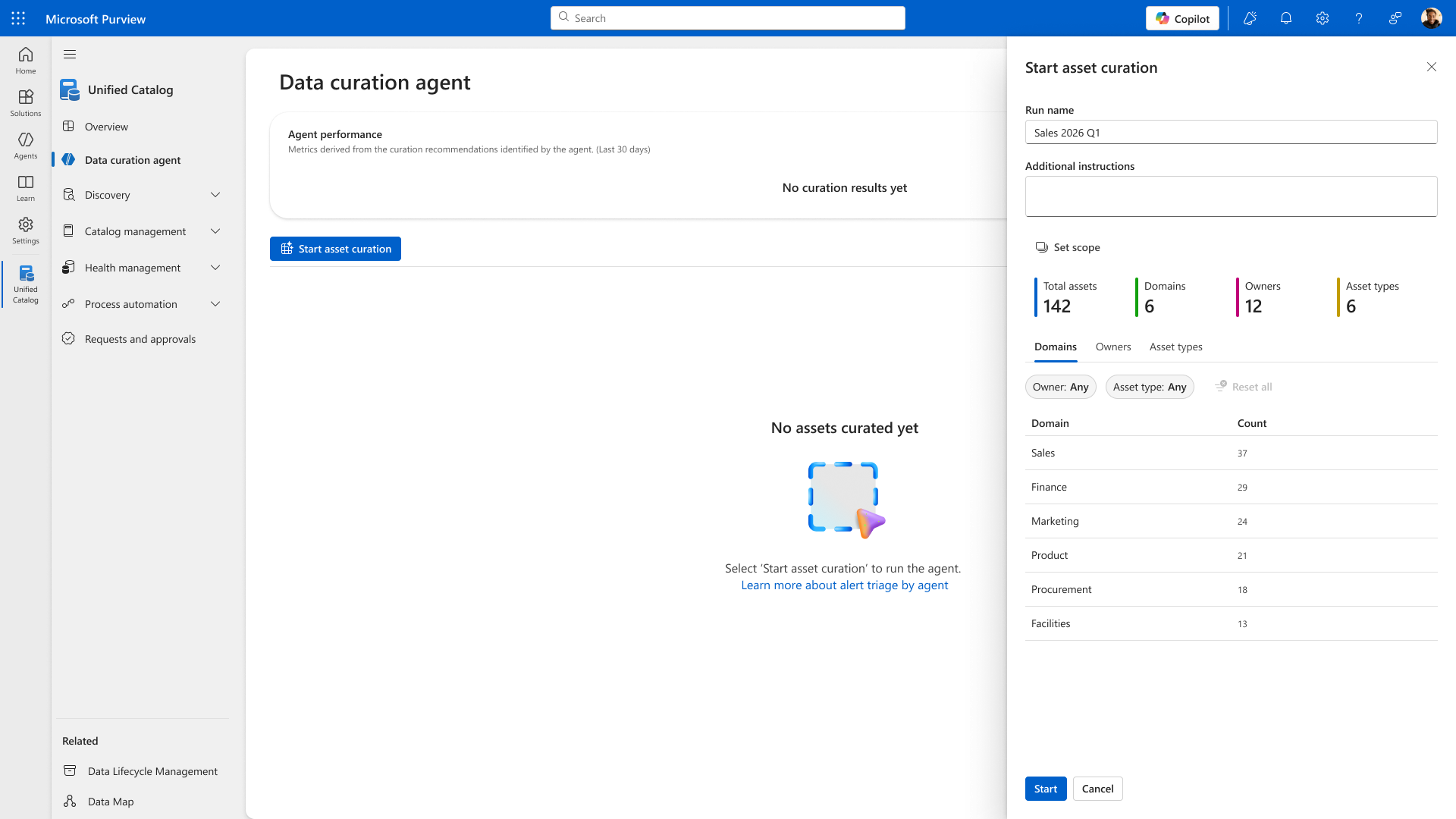Click the Data Map icon
The image size is (1456, 819).
70,801
